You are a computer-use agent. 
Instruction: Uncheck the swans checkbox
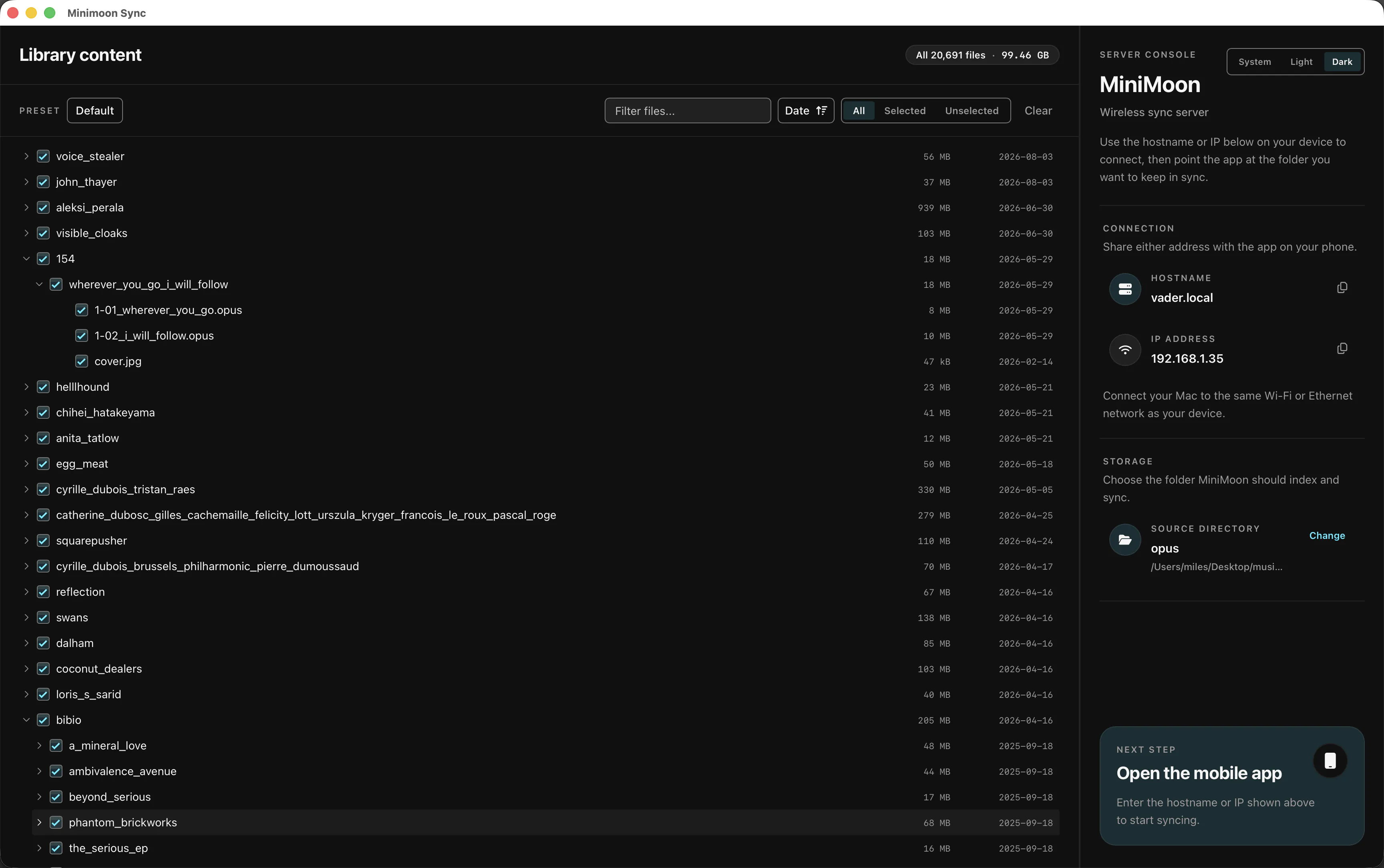coord(43,618)
